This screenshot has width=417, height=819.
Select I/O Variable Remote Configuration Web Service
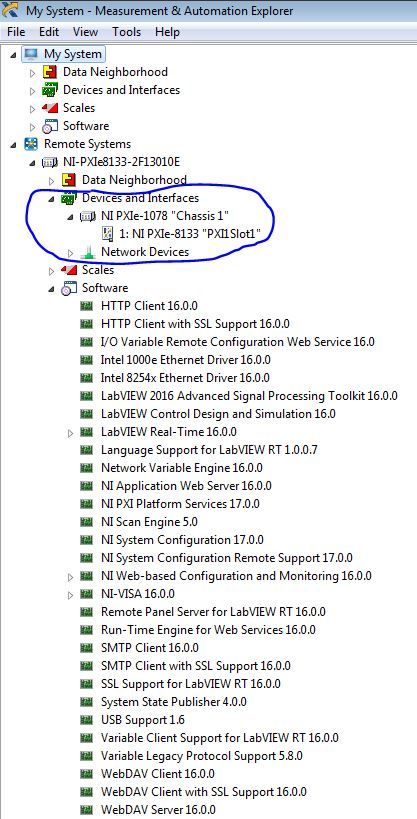click(238, 343)
